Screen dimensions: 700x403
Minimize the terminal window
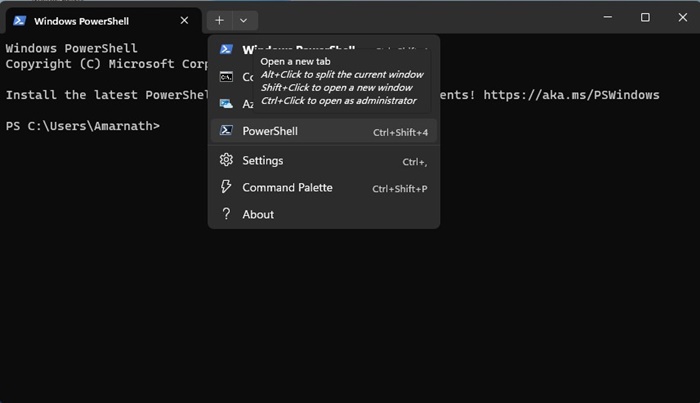point(608,17)
